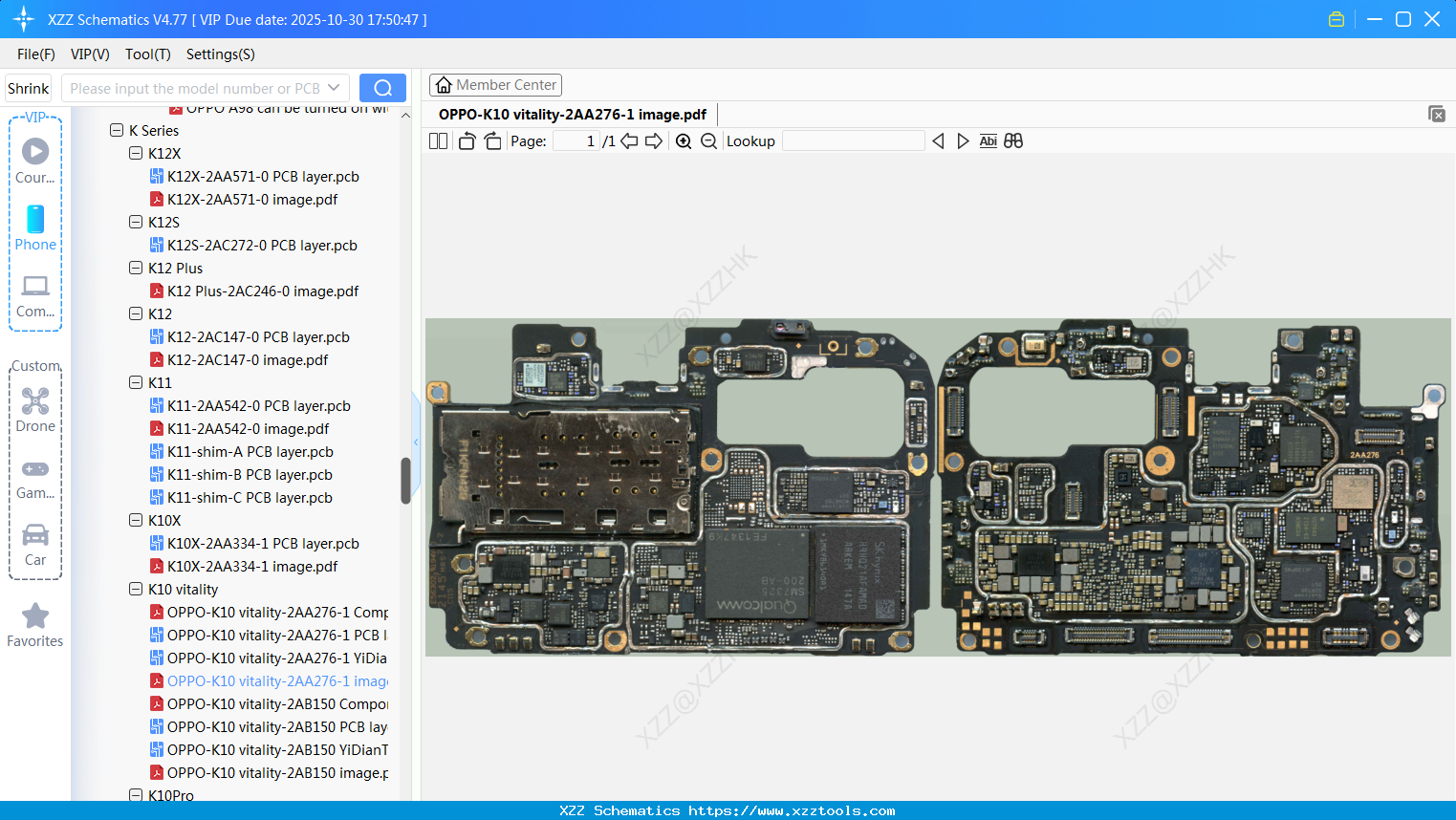
Task: Collapse the K11 tree node
Action: coord(136,382)
